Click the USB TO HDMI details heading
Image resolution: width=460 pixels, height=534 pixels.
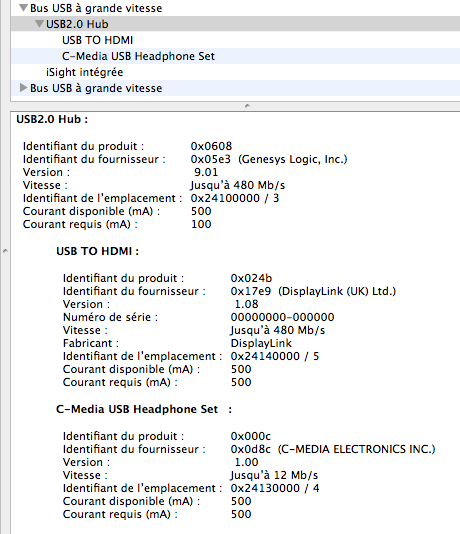(97, 251)
